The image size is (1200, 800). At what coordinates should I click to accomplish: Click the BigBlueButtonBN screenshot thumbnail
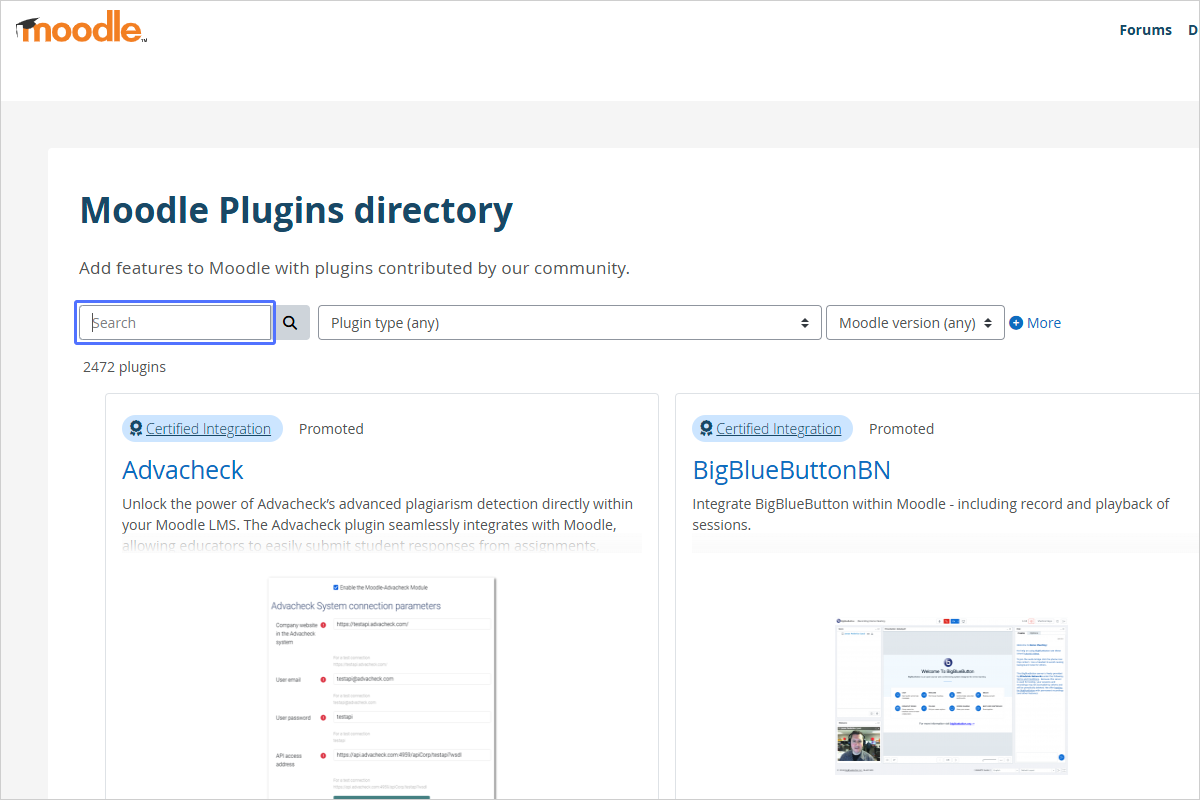tap(951, 696)
